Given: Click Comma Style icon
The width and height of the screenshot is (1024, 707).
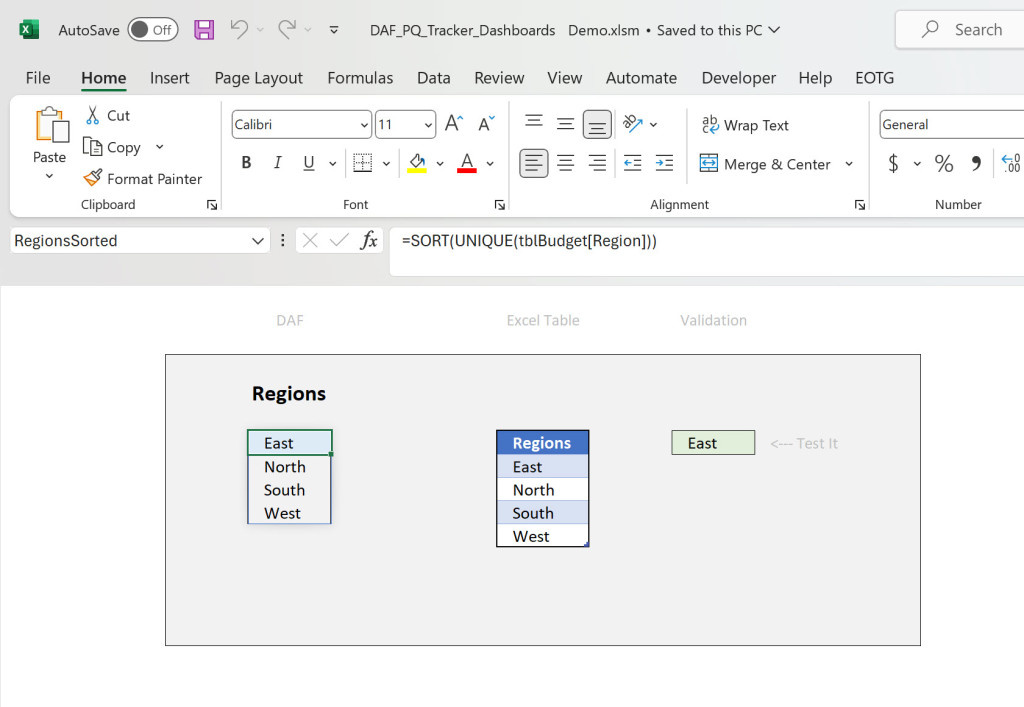Looking at the screenshot, I should tap(976, 163).
